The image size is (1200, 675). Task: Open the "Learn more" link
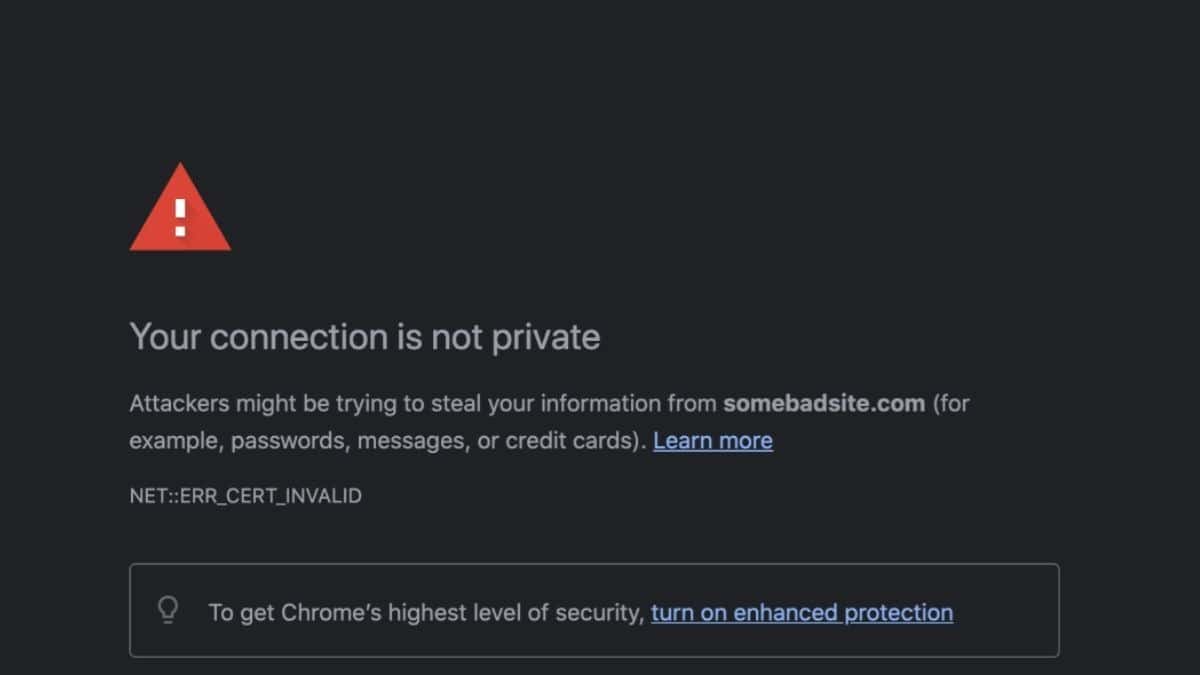(x=712, y=441)
